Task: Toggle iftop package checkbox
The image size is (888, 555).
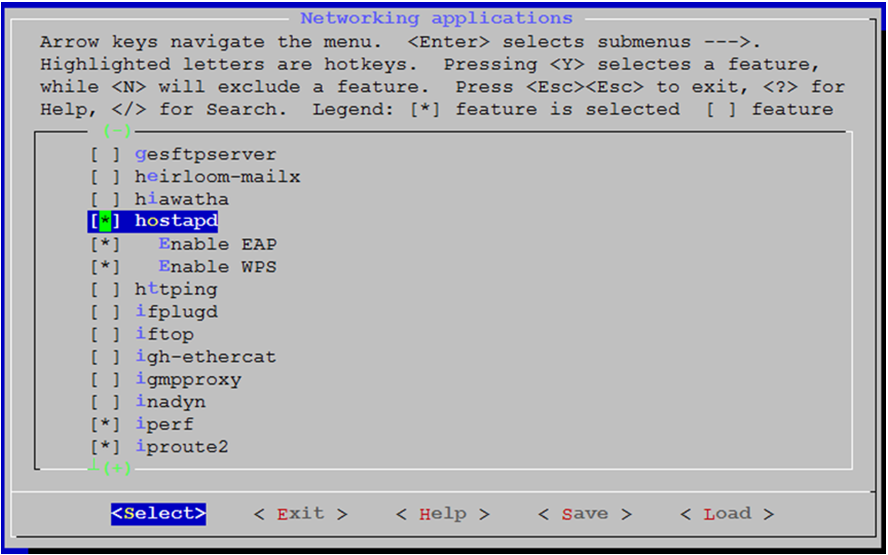Action: click(x=105, y=334)
